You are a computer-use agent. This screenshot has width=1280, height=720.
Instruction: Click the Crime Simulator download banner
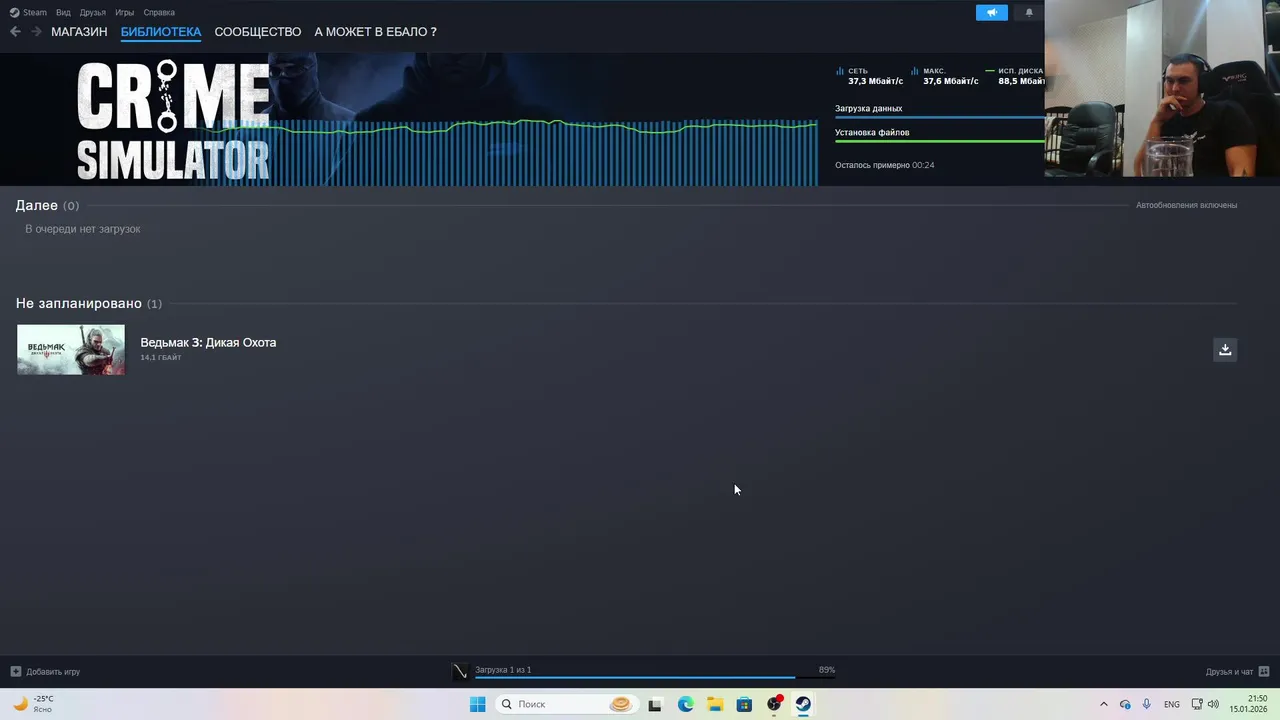[173, 120]
